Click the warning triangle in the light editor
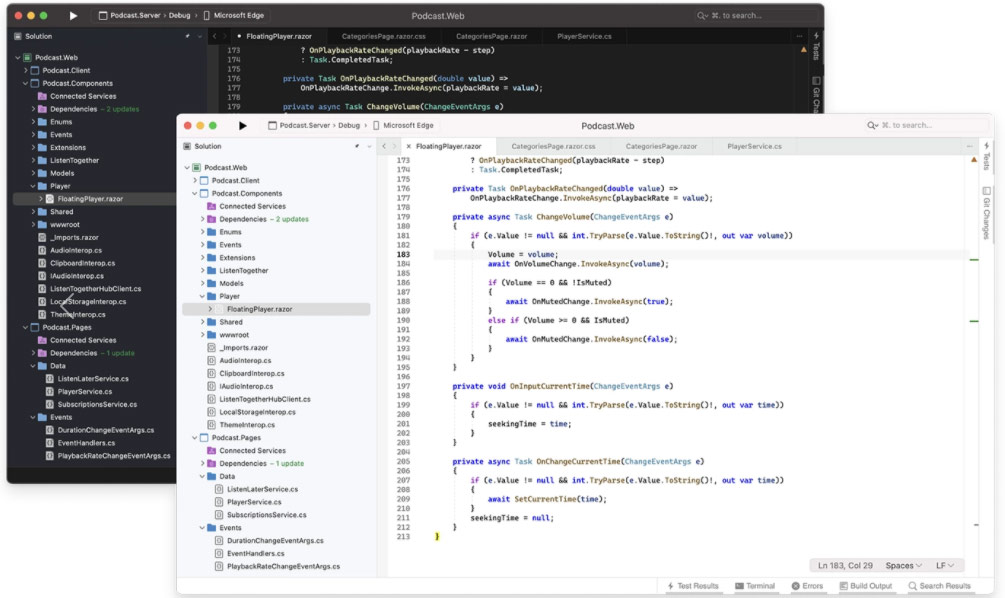 974,160
